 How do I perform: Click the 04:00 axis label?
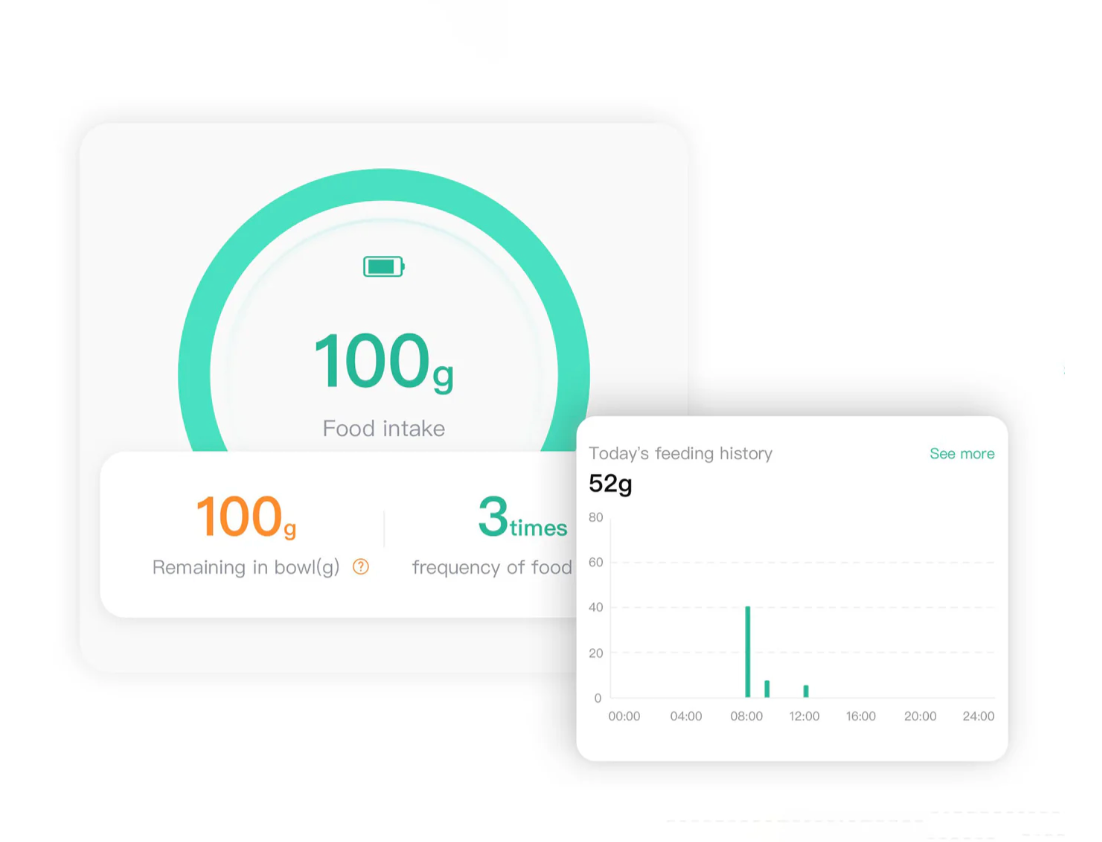point(686,716)
